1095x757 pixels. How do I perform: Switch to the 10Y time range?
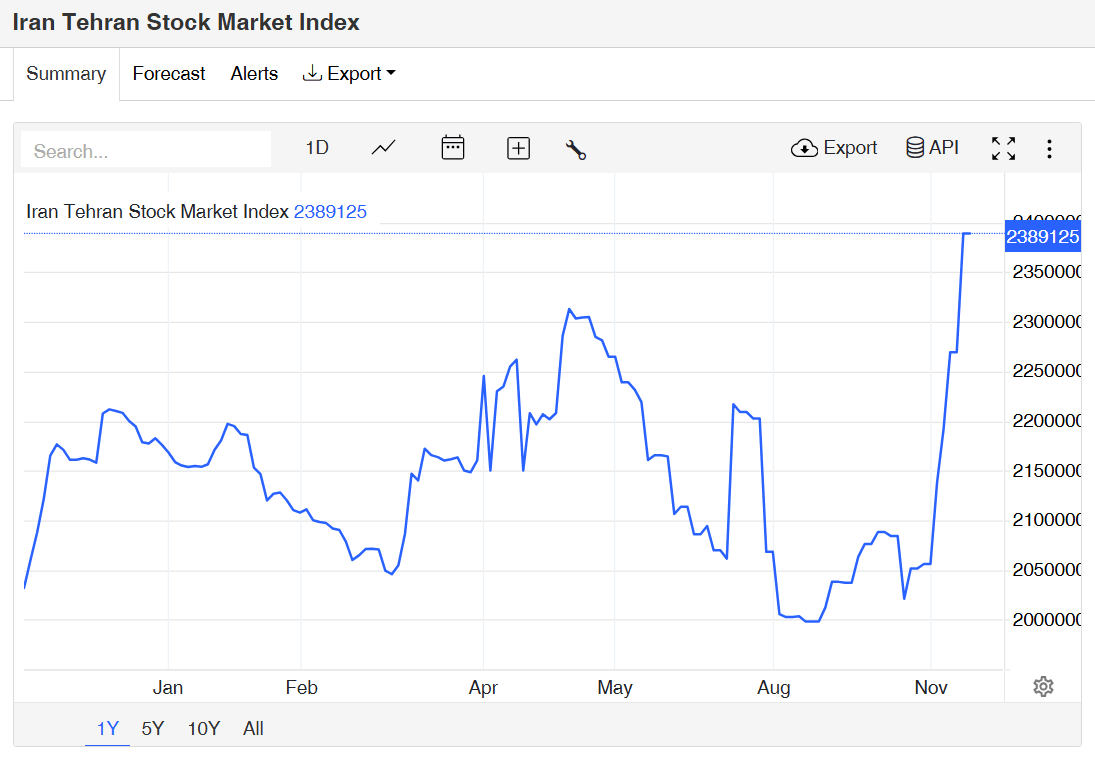point(204,728)
